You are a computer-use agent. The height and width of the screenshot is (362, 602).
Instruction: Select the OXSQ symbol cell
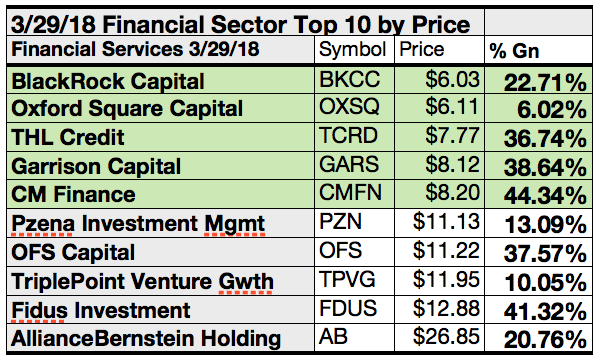(x=354, y=109)
